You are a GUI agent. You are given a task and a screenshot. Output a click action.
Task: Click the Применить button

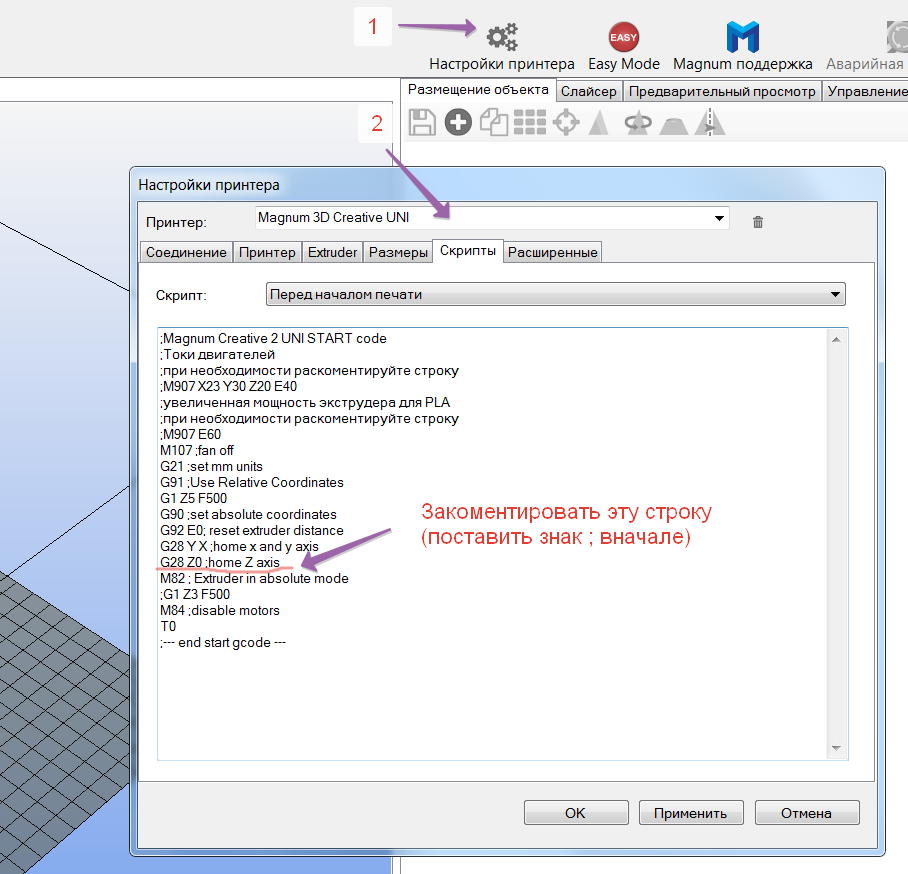[690, 813]
